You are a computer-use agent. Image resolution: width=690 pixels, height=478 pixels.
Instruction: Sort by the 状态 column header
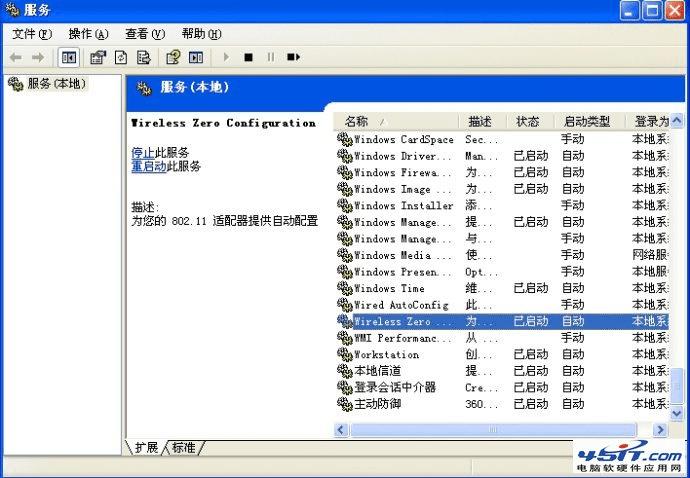(530, 121)
